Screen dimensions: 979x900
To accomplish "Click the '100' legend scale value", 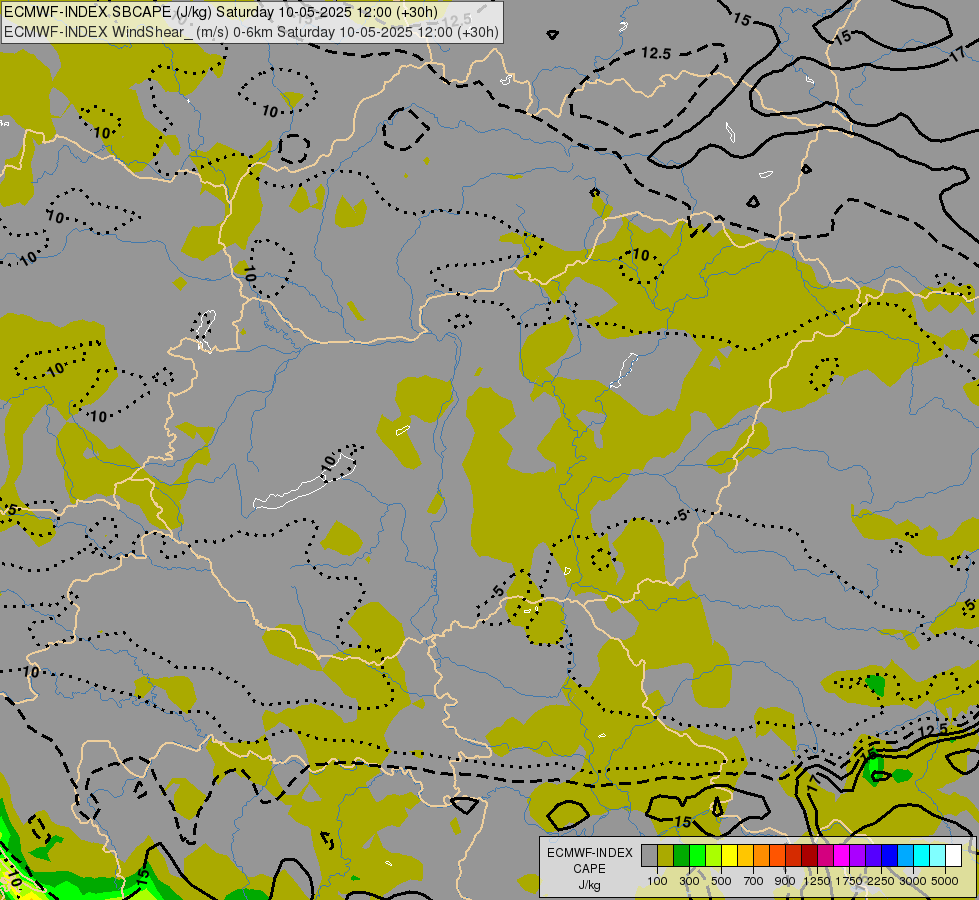I will coord(657,881).
